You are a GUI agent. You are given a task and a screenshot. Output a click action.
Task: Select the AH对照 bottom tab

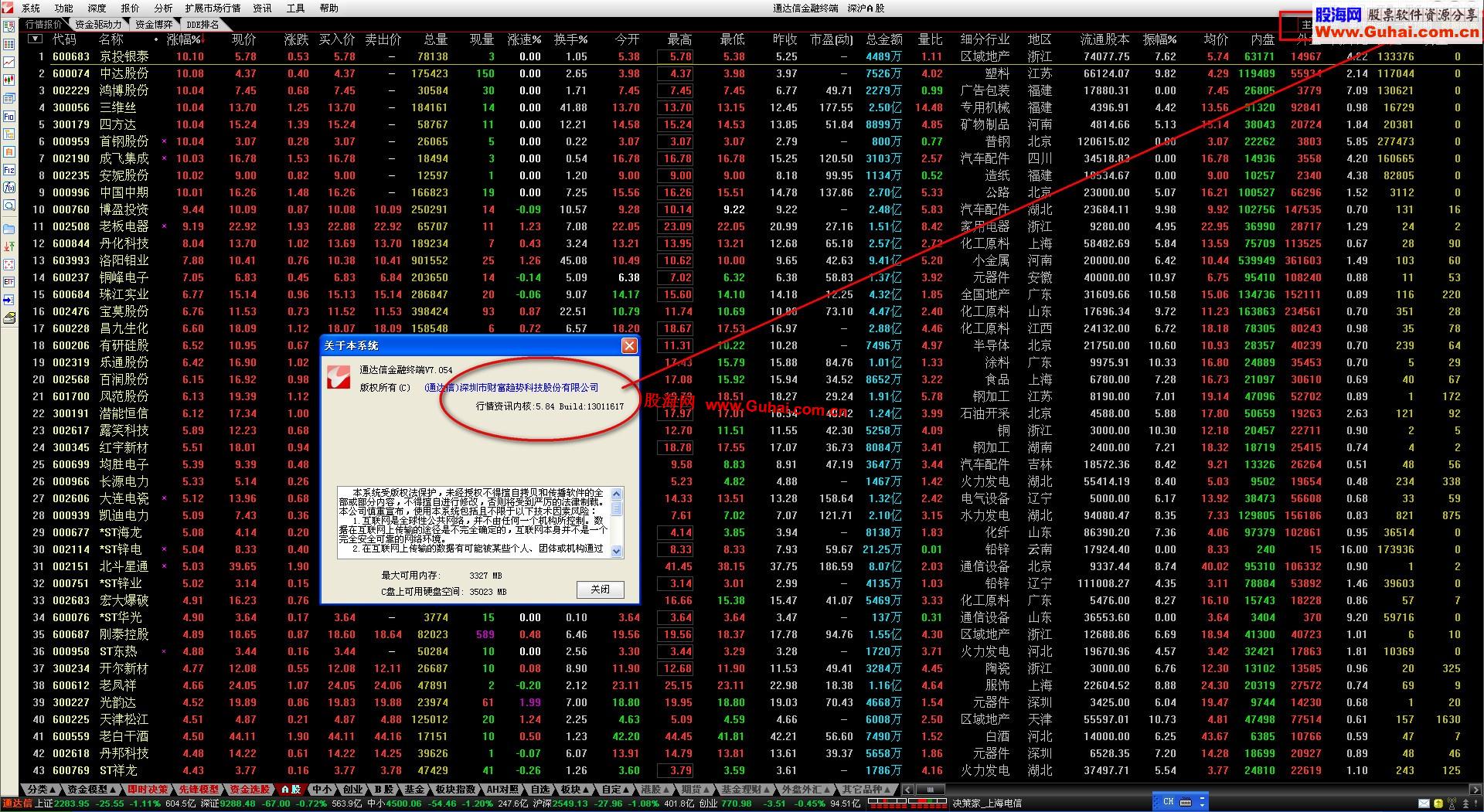[502, 790]
